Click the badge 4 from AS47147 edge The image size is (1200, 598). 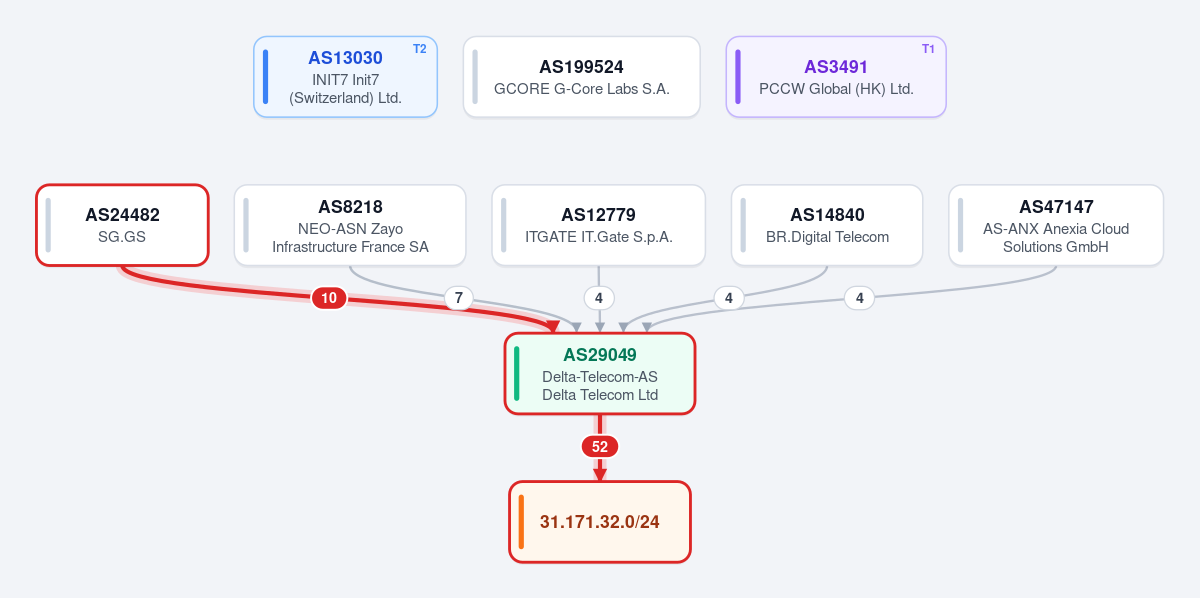tap(859, 297)
